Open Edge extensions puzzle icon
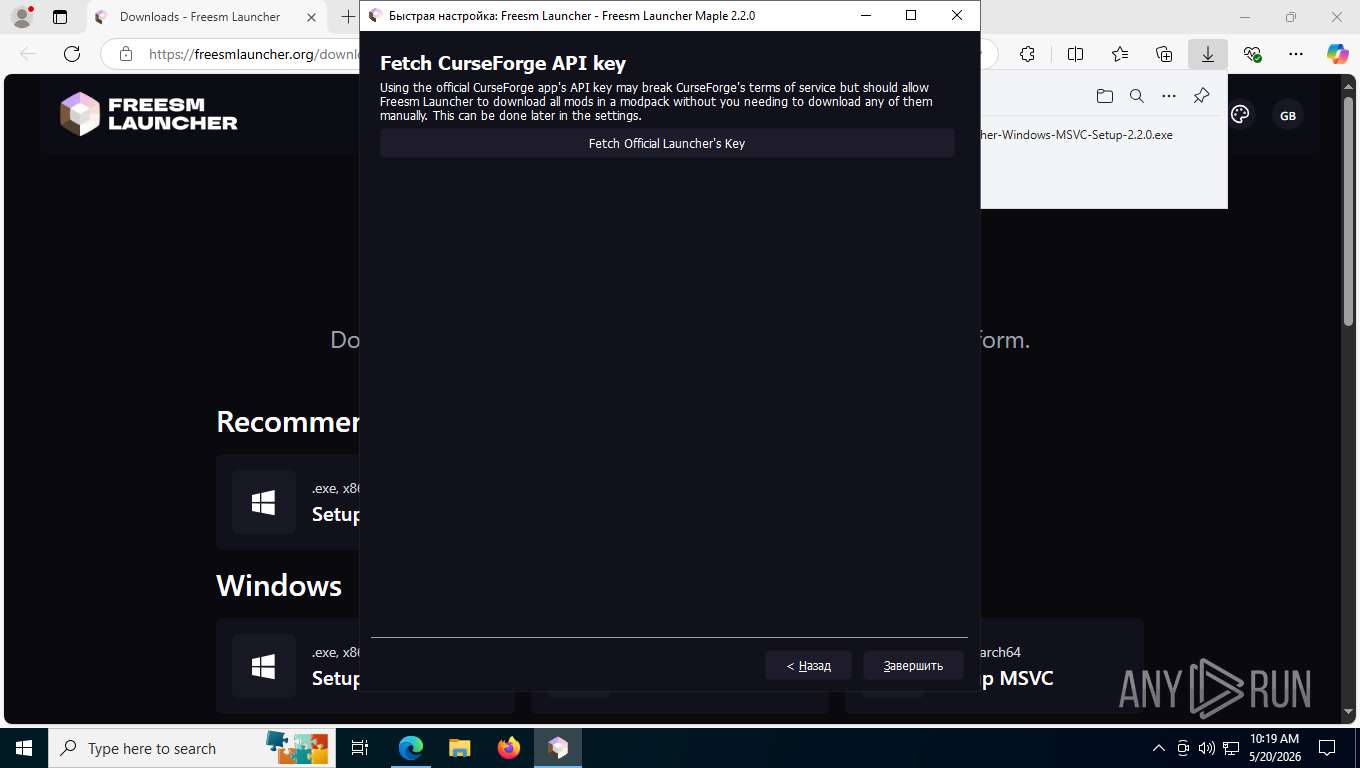 1027,54
